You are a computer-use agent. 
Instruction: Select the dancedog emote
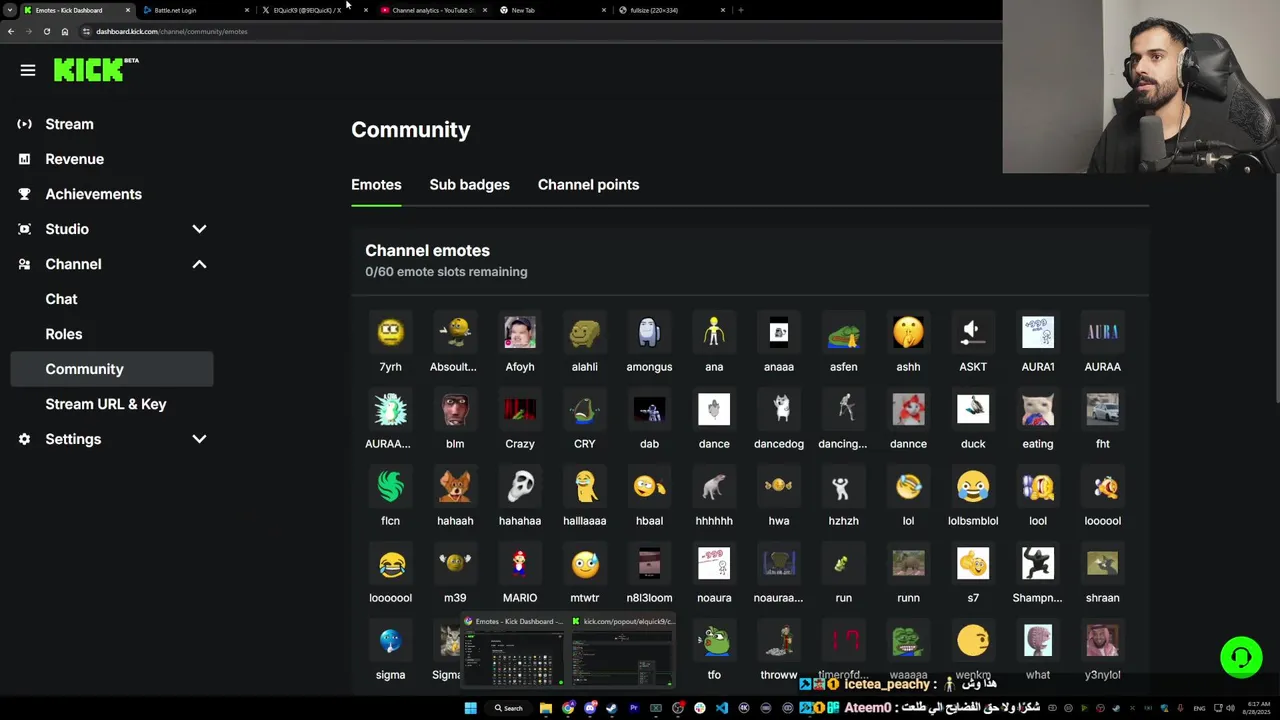click(x=779, y=409)
